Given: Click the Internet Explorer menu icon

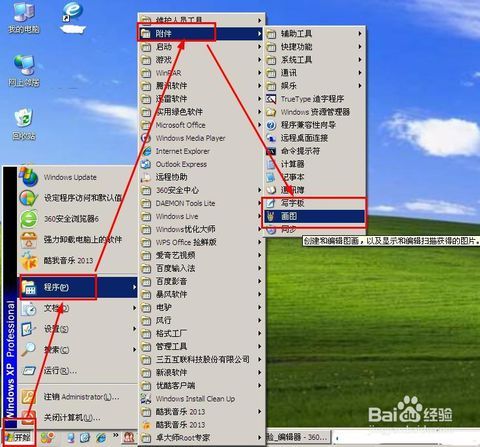Looking at the screenshot, I should 146,151.
